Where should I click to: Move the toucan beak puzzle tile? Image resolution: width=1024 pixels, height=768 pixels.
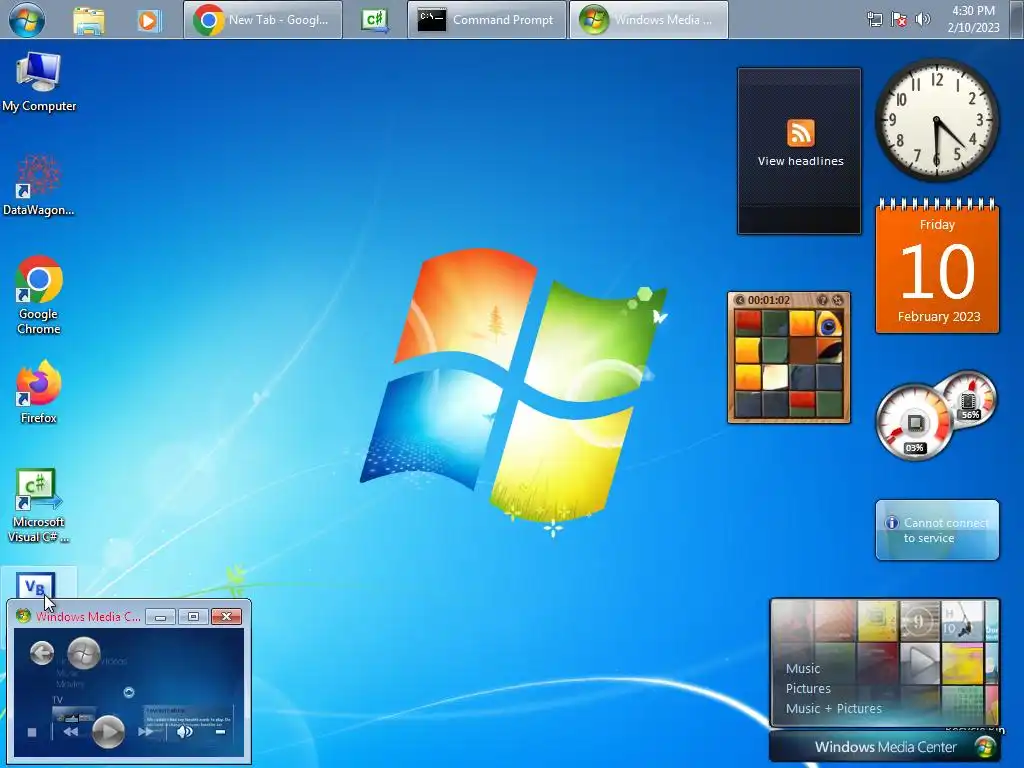[x=829, y=351]
